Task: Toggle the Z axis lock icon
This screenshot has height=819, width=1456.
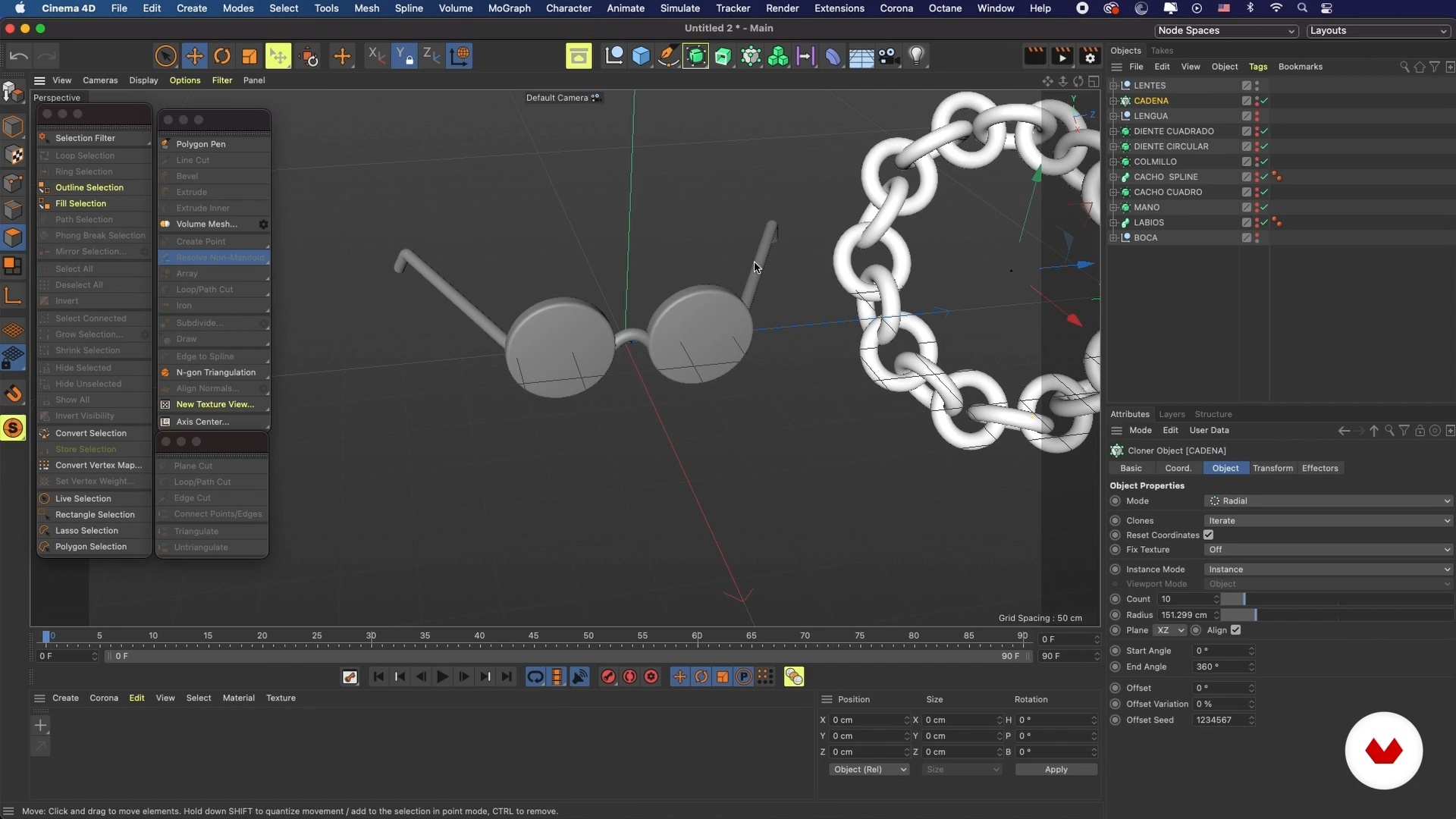Action: coord(431,55)
